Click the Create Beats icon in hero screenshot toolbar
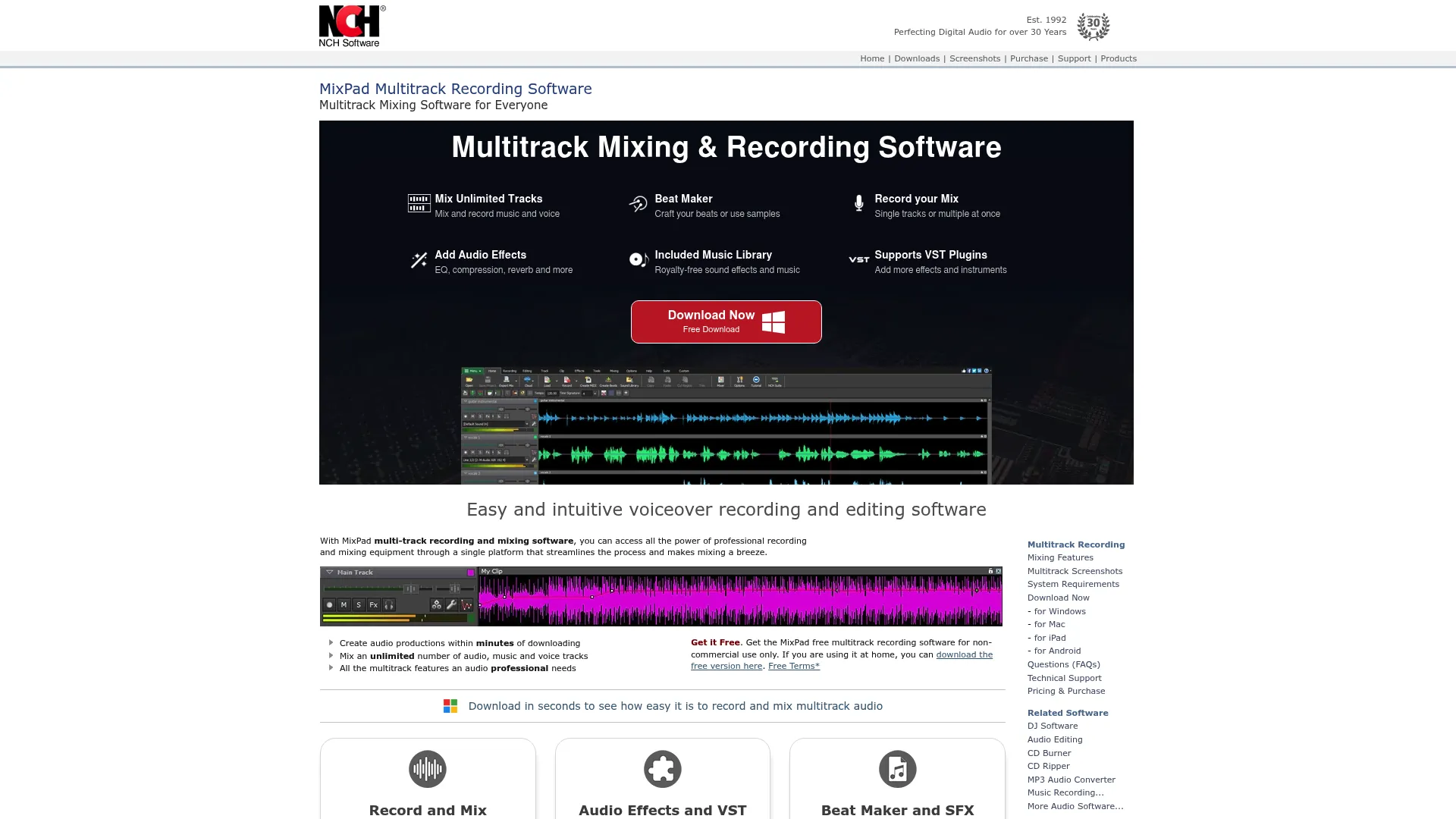The height and width of the screenshot is (819, 1456). point(608,381)
